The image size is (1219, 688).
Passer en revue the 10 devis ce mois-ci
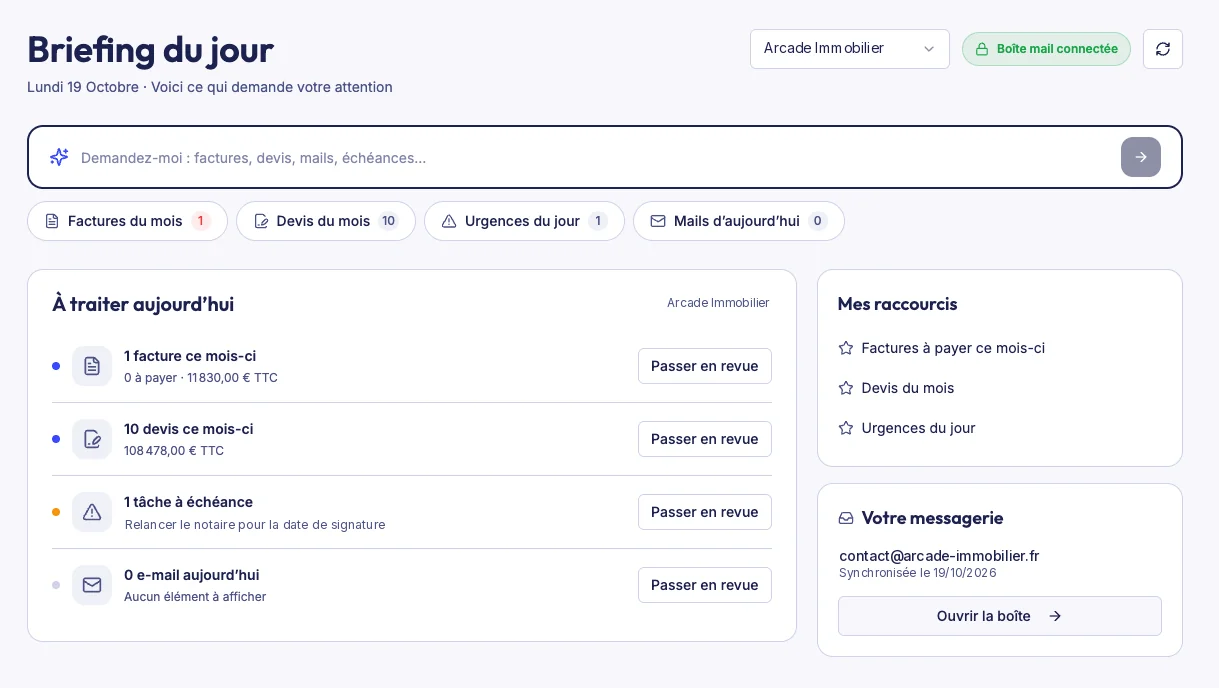[x=705, y=439]
